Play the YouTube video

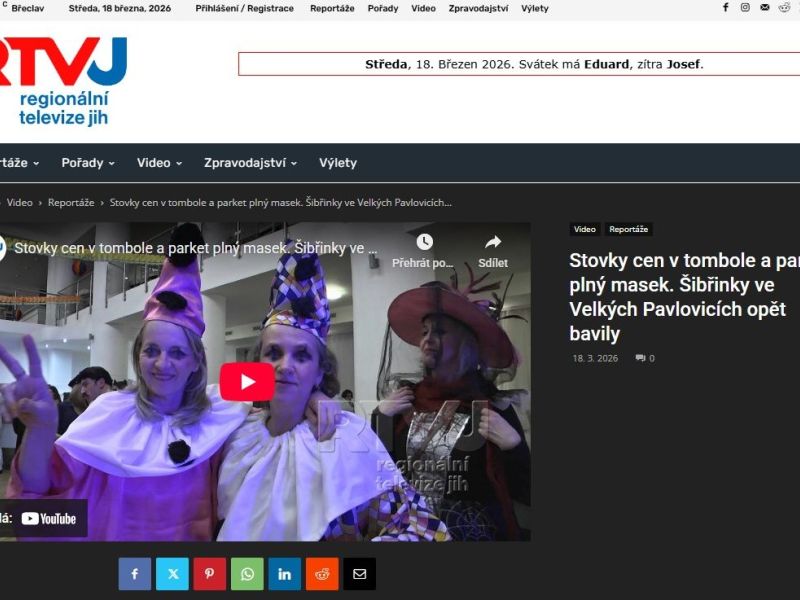[247, 381]
